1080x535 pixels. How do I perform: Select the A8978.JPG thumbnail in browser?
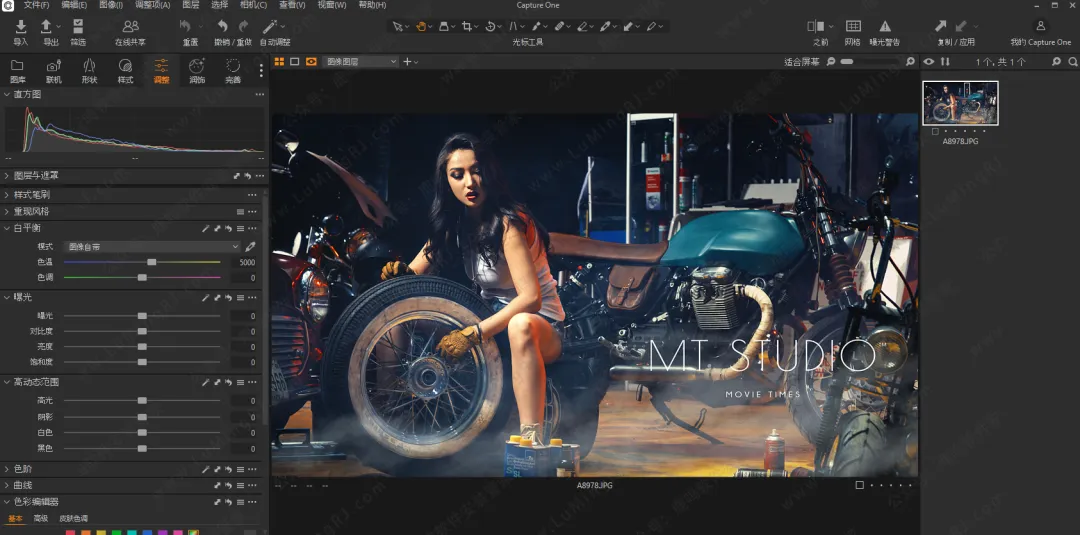960,103
